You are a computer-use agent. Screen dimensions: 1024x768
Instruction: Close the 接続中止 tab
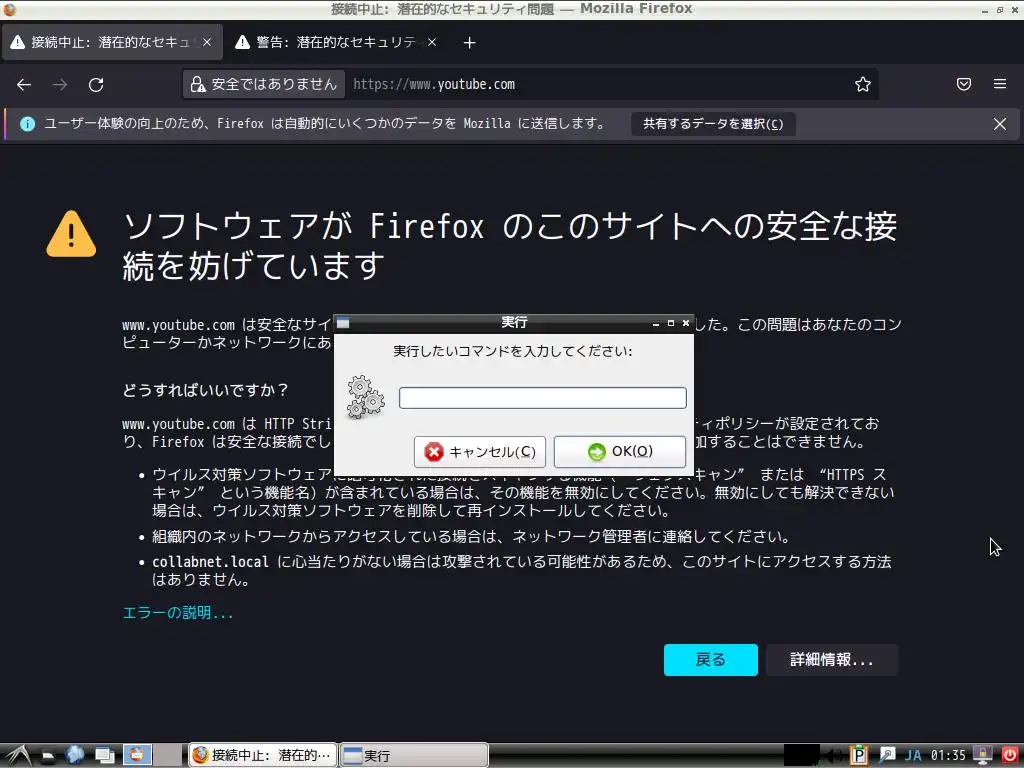tap(207, 42)
